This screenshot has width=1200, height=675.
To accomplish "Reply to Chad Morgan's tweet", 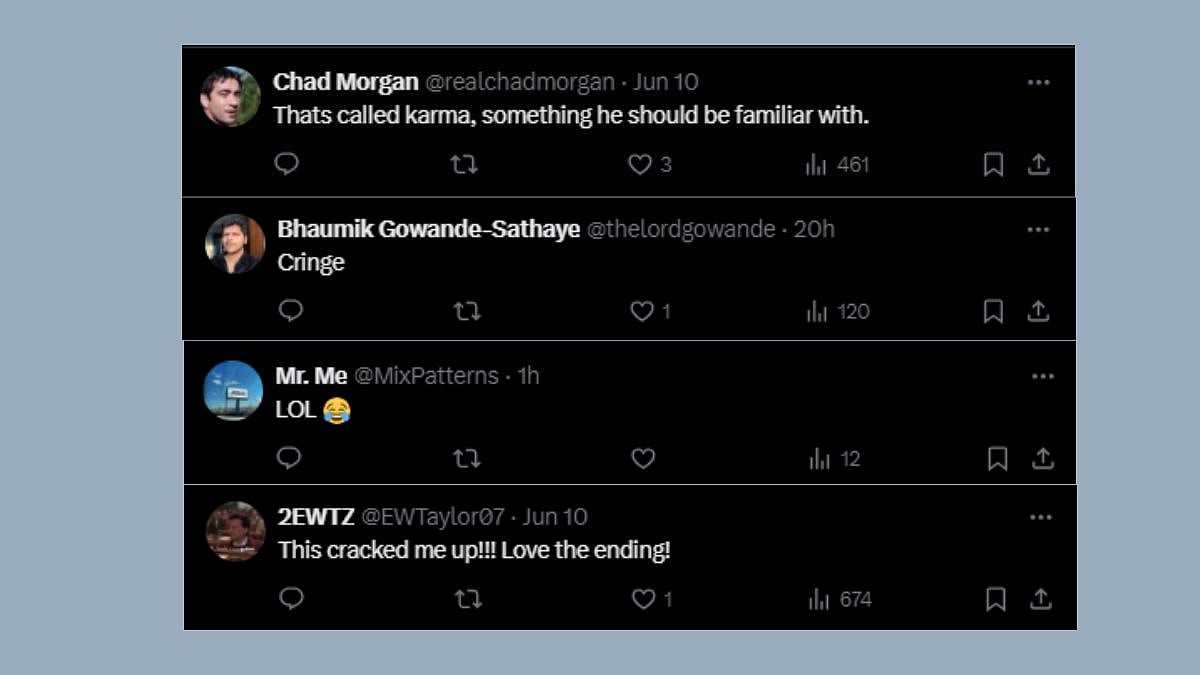I will 287,164.
